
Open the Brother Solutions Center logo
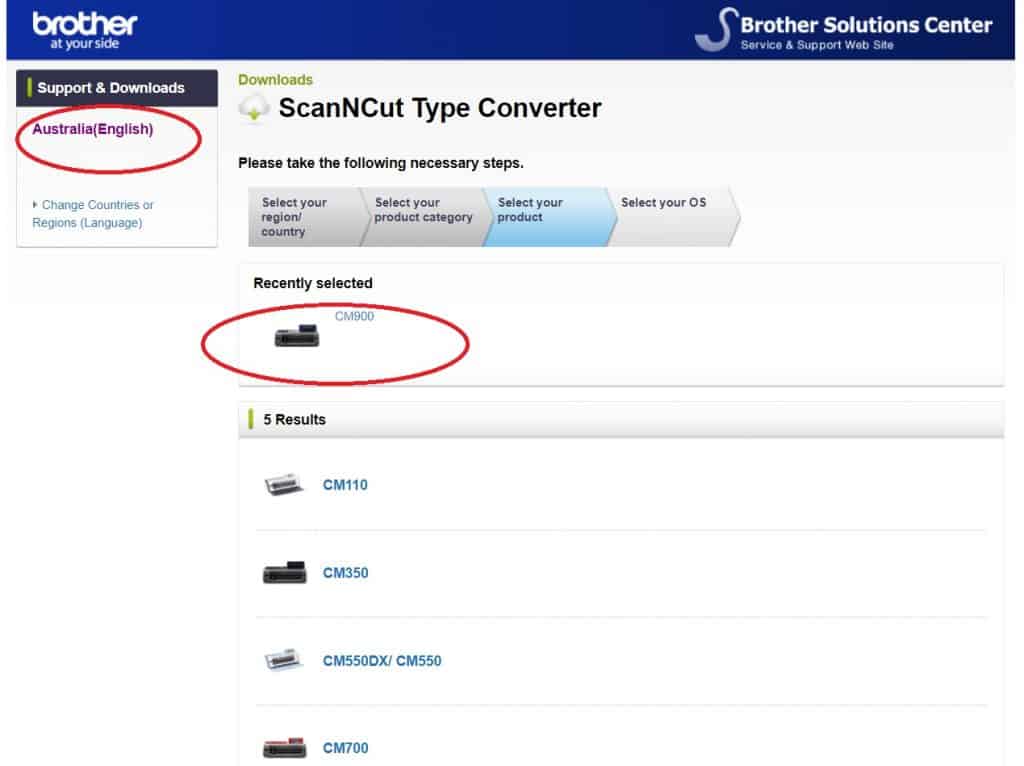[843, 30]
